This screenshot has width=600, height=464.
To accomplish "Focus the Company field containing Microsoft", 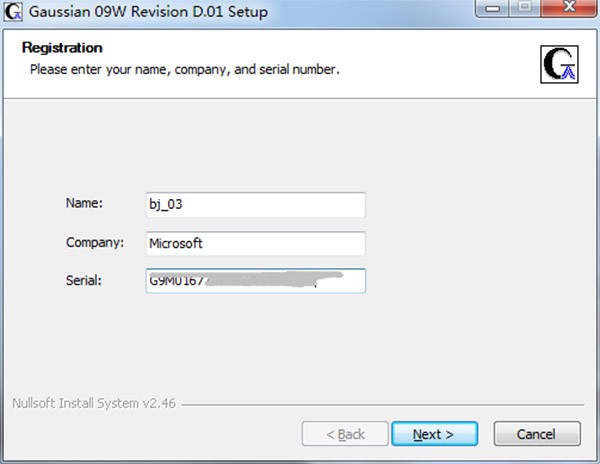I will 254,243.
